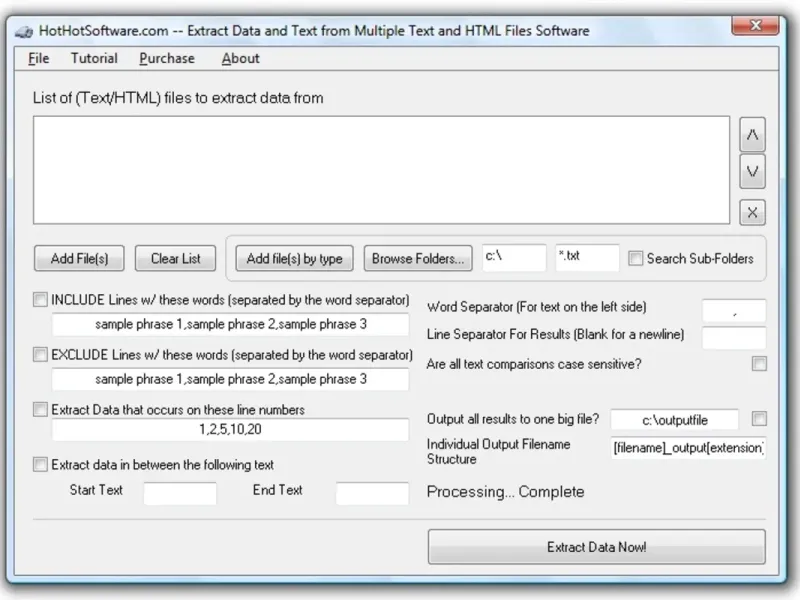This screenshot has height=600, width=800.
Task: Enable Extract data in between following text
Action: 40,464
